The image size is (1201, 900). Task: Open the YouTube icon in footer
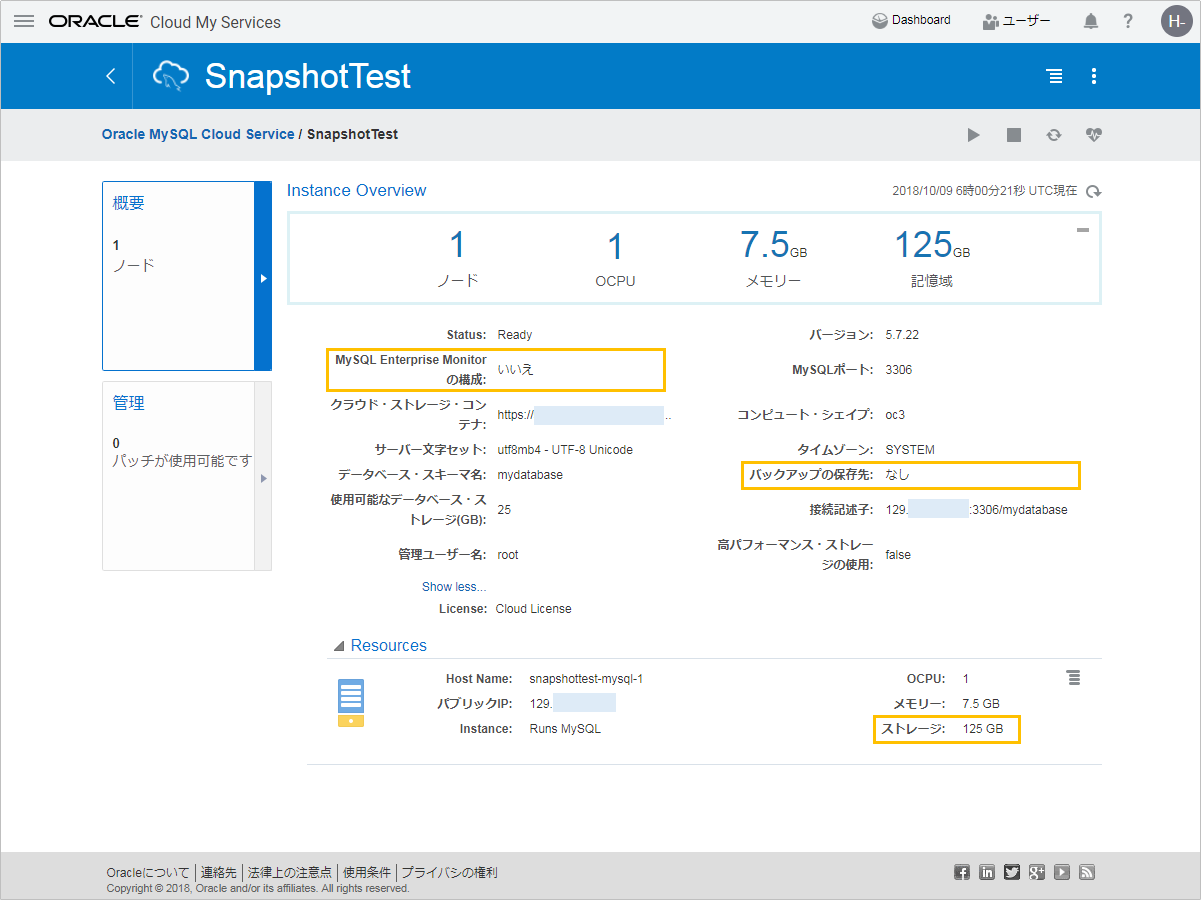pyautogui.click(x=1062, y=872)
